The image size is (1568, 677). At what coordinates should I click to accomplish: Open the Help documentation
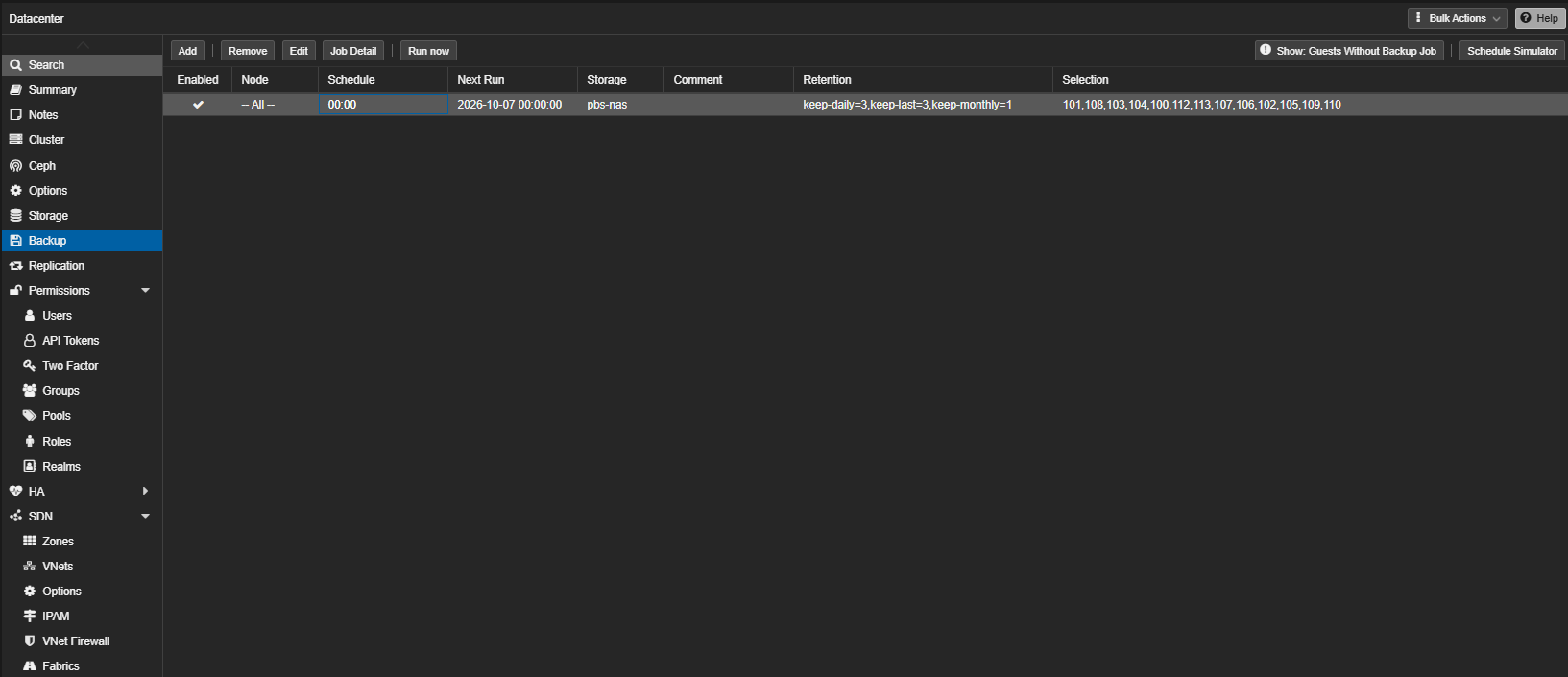[1539, 18]
